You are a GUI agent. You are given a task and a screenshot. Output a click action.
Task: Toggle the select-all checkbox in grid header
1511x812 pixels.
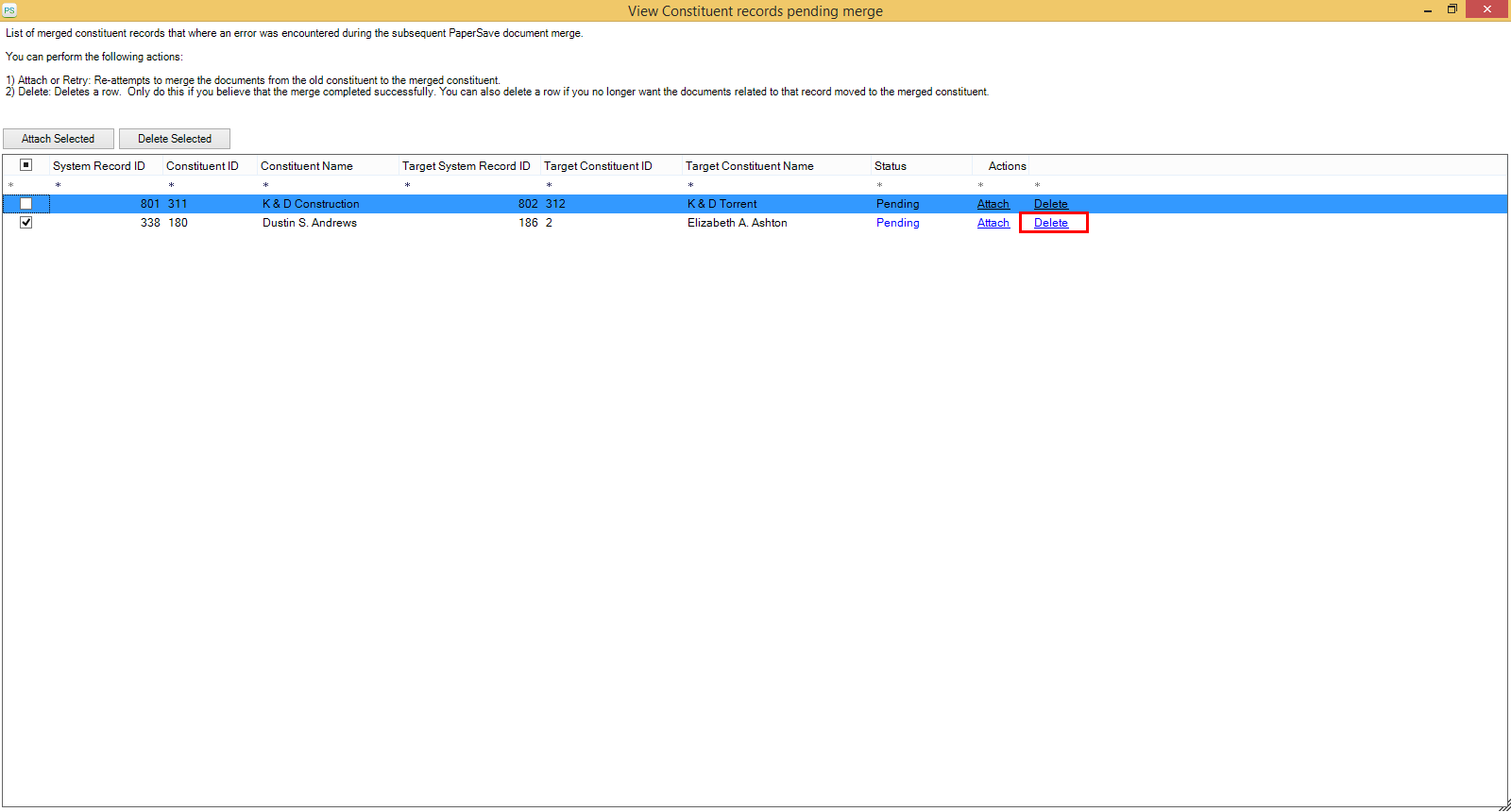coord(26,165)
